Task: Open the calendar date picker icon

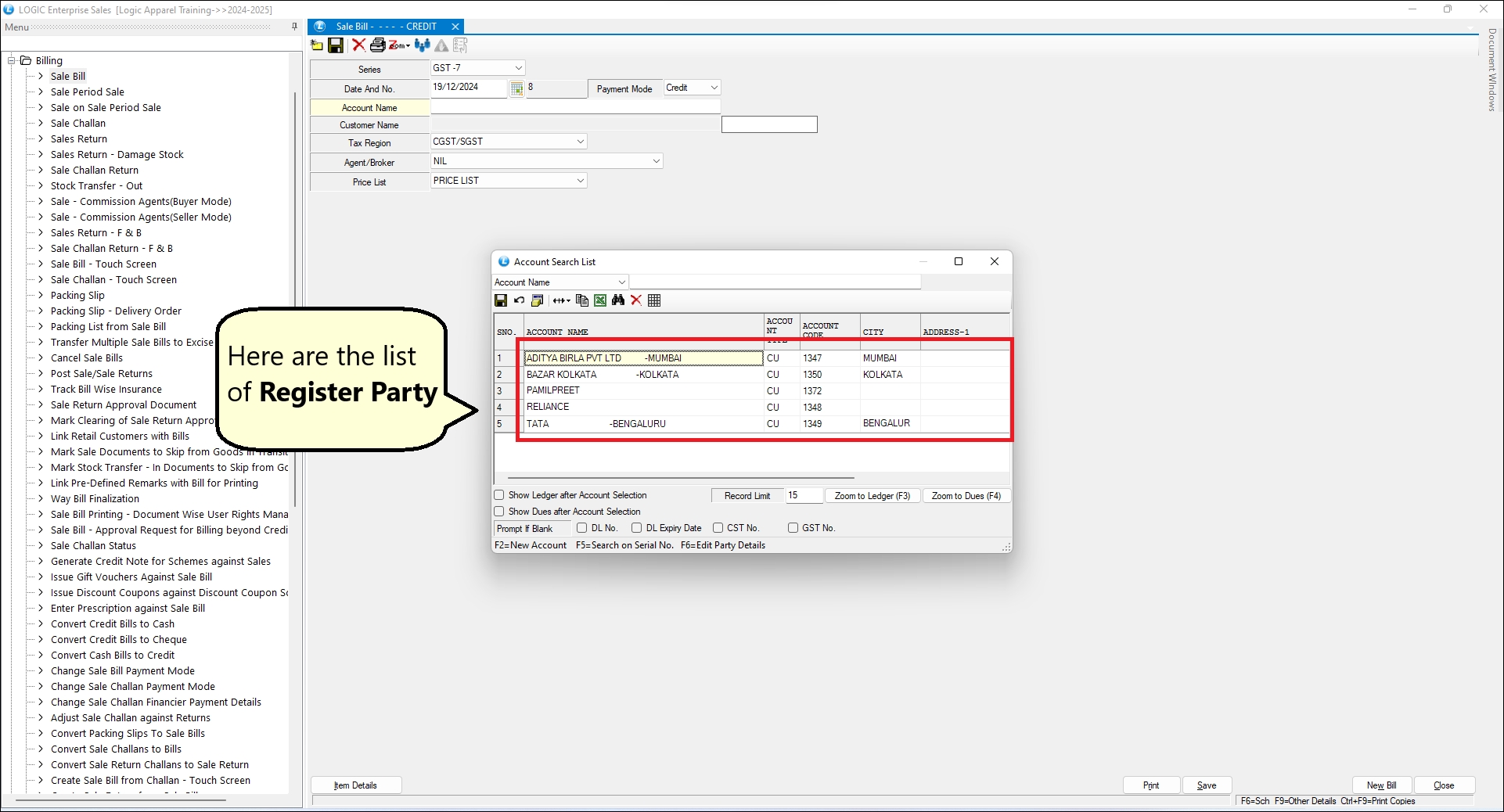Action: pos(516,88)
